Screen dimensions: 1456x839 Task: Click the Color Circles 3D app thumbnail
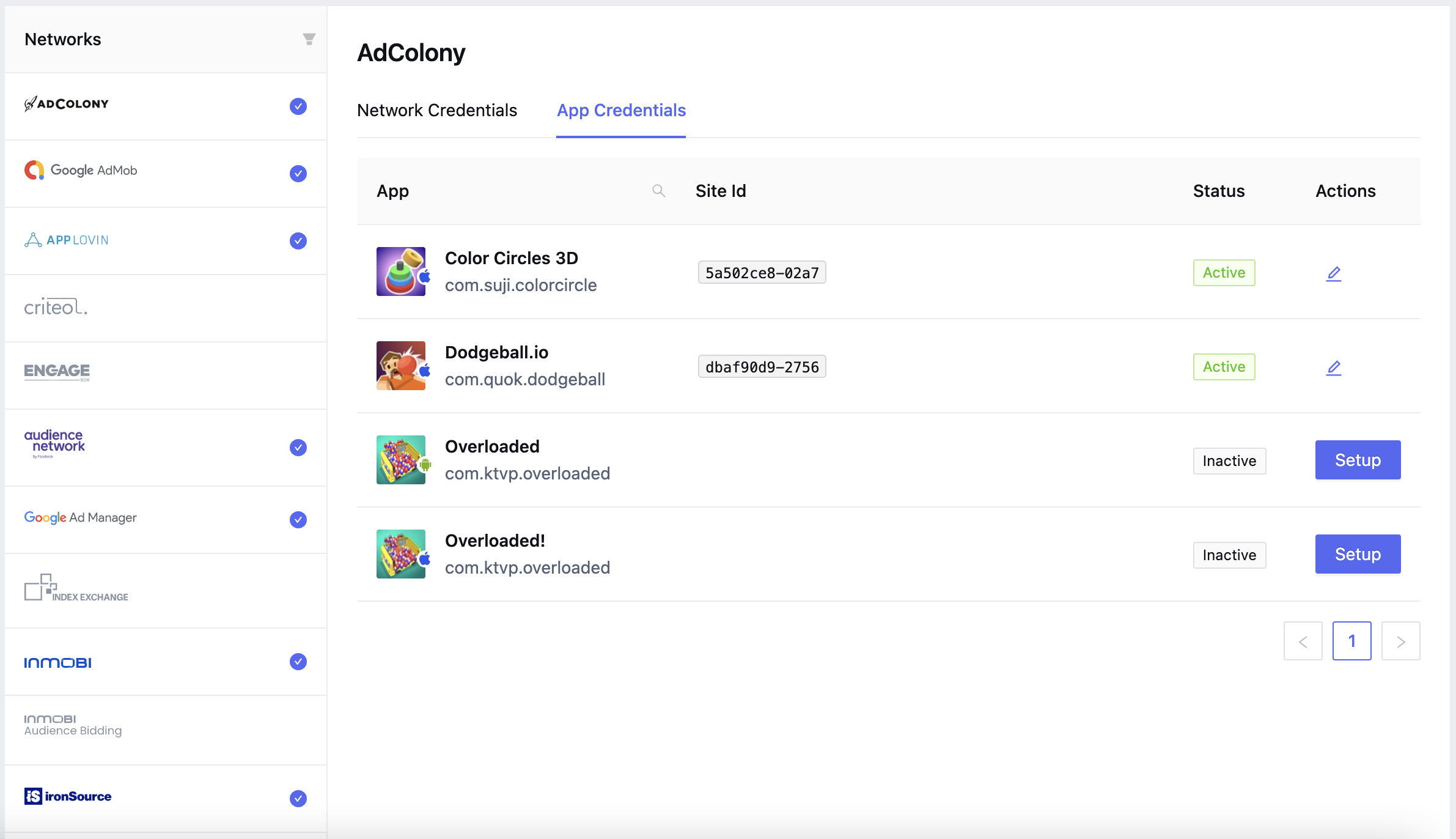coord(401,272)
